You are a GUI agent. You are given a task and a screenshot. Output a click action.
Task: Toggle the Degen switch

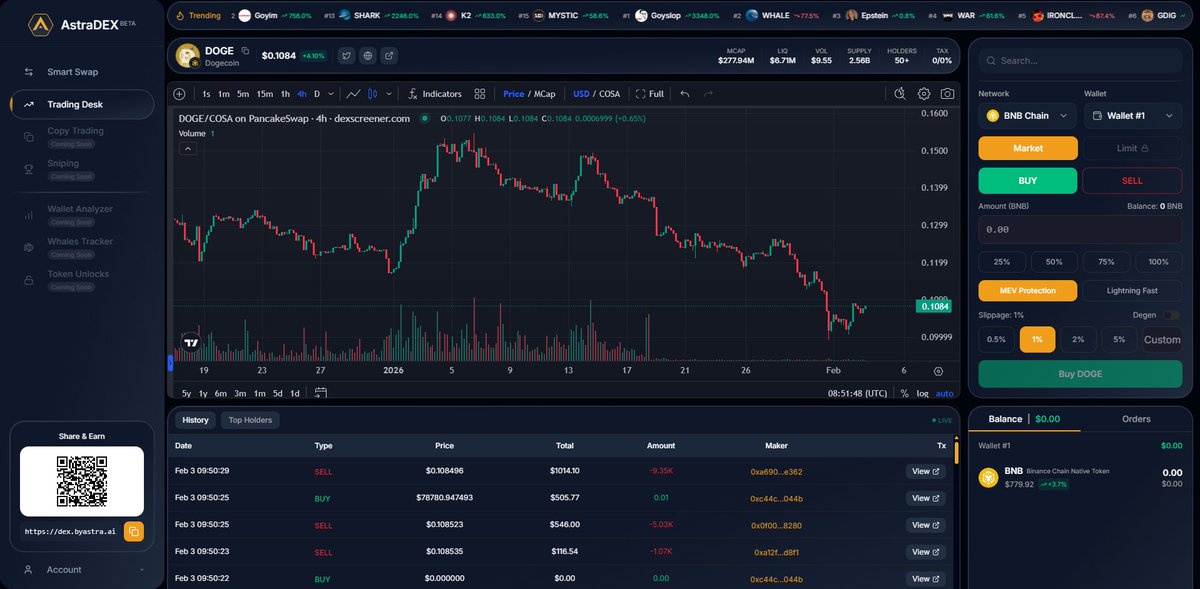pyautogui.click(x=1171, y=315)
